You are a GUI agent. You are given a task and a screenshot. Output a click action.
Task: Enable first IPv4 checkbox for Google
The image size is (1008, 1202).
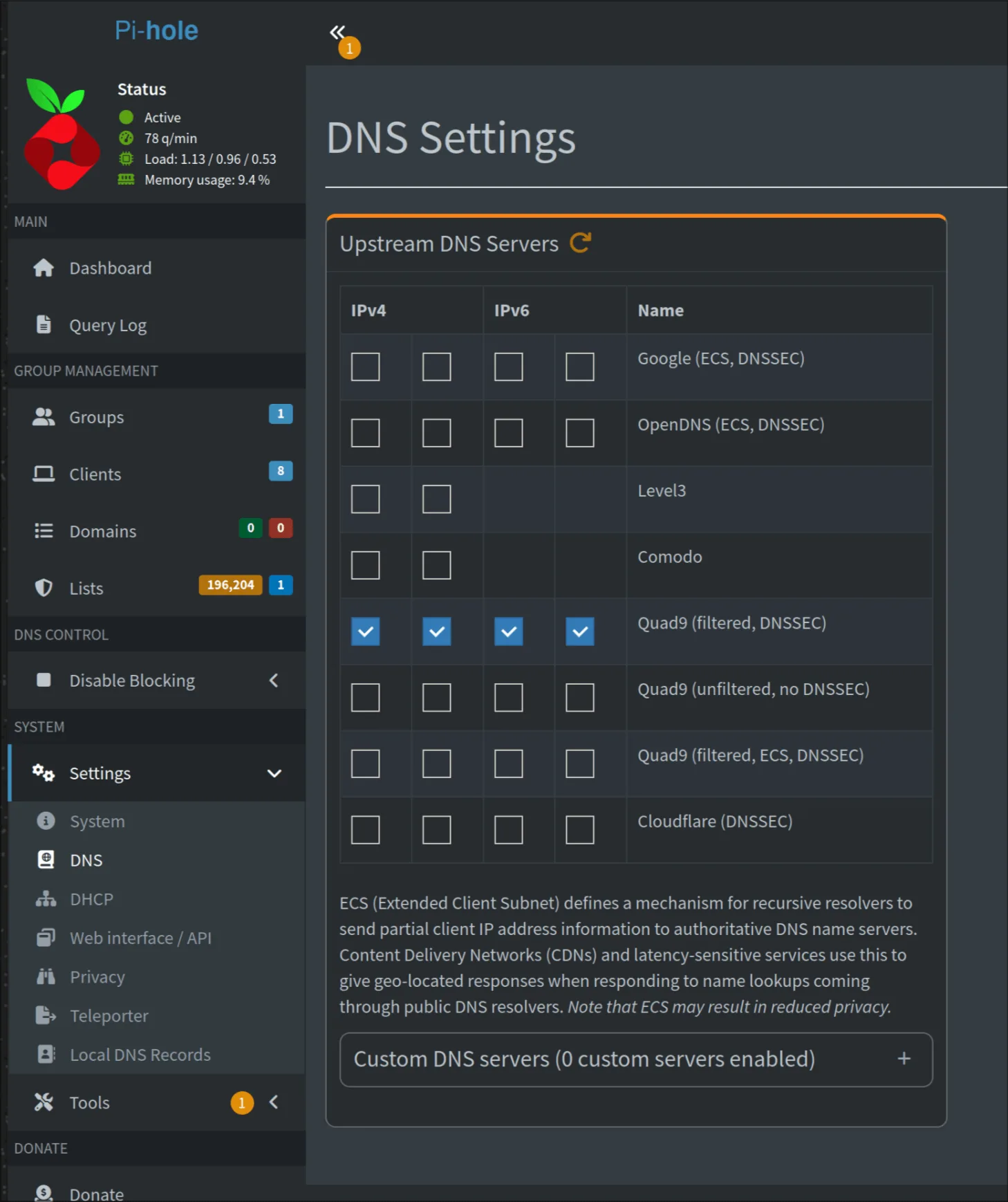tap(365, 367)
